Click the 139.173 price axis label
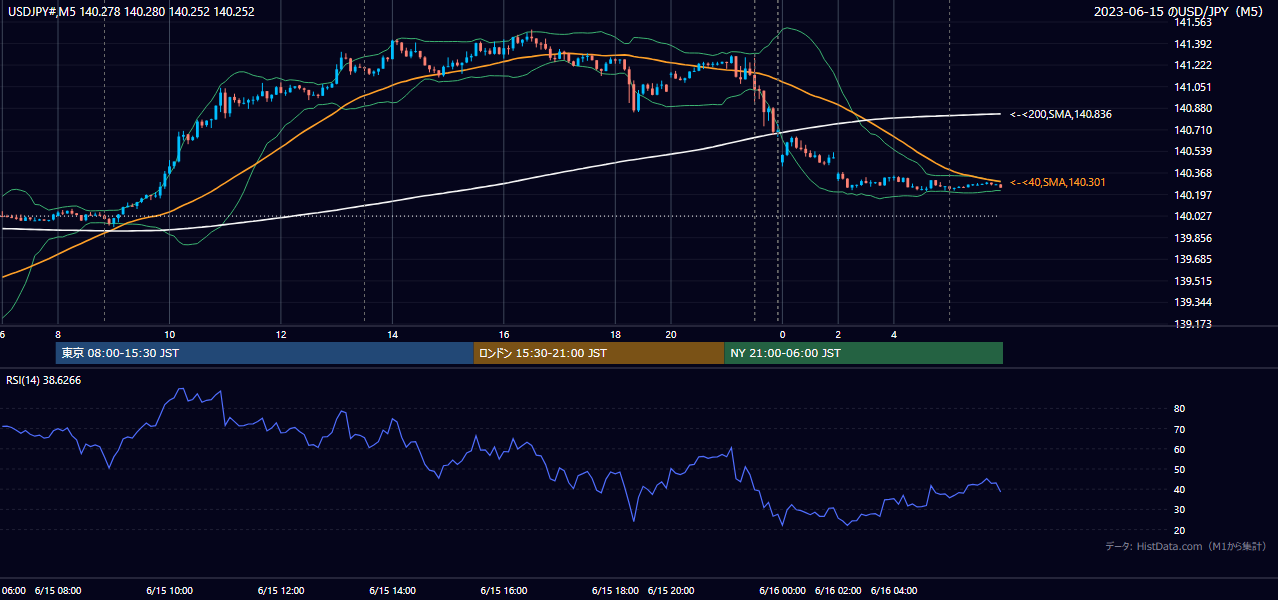This screenshot has height=600, width=1278. click(x=1193, y=324)
